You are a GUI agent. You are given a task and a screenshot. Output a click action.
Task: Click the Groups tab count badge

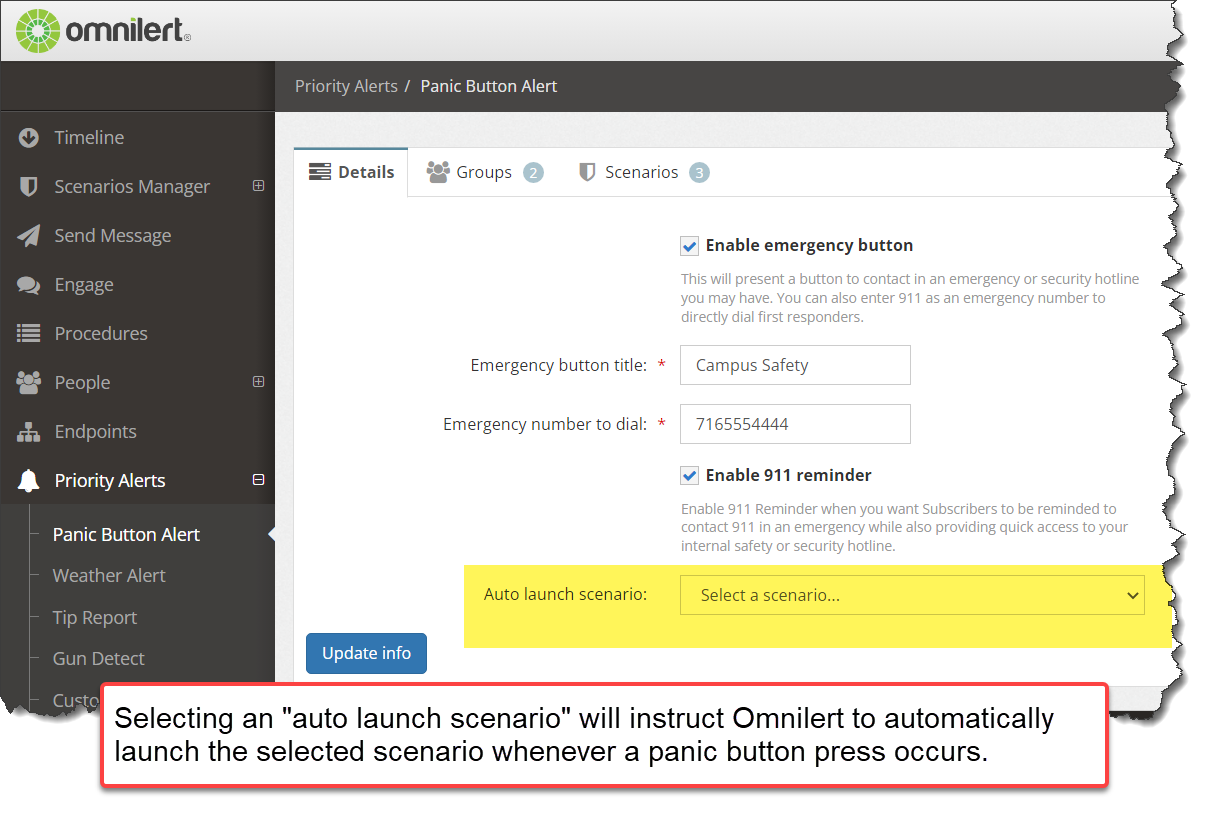coord(533,173)
